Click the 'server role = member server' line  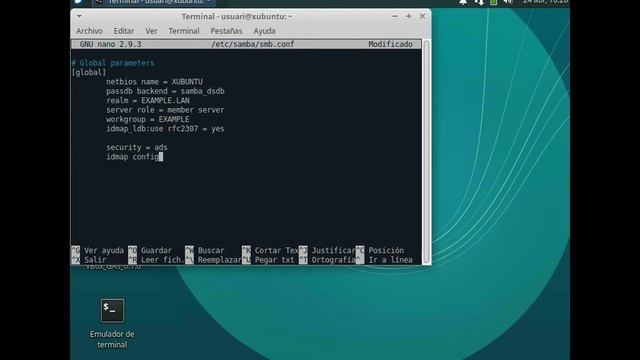pyautogui.click(x=165, y=110)
